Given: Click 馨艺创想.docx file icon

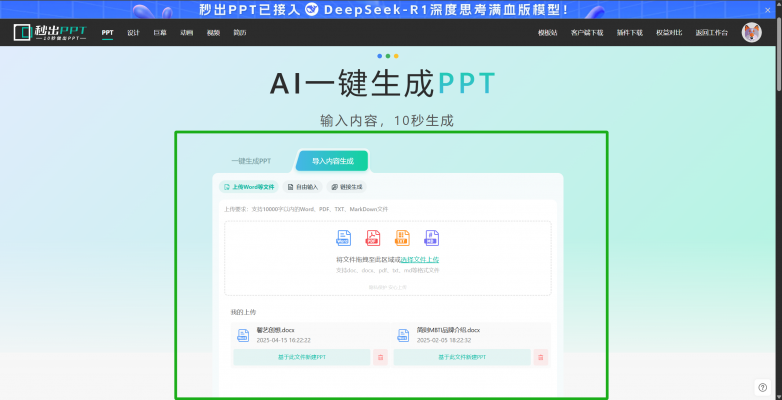Looking at the screenshot, I should point(243,335).
